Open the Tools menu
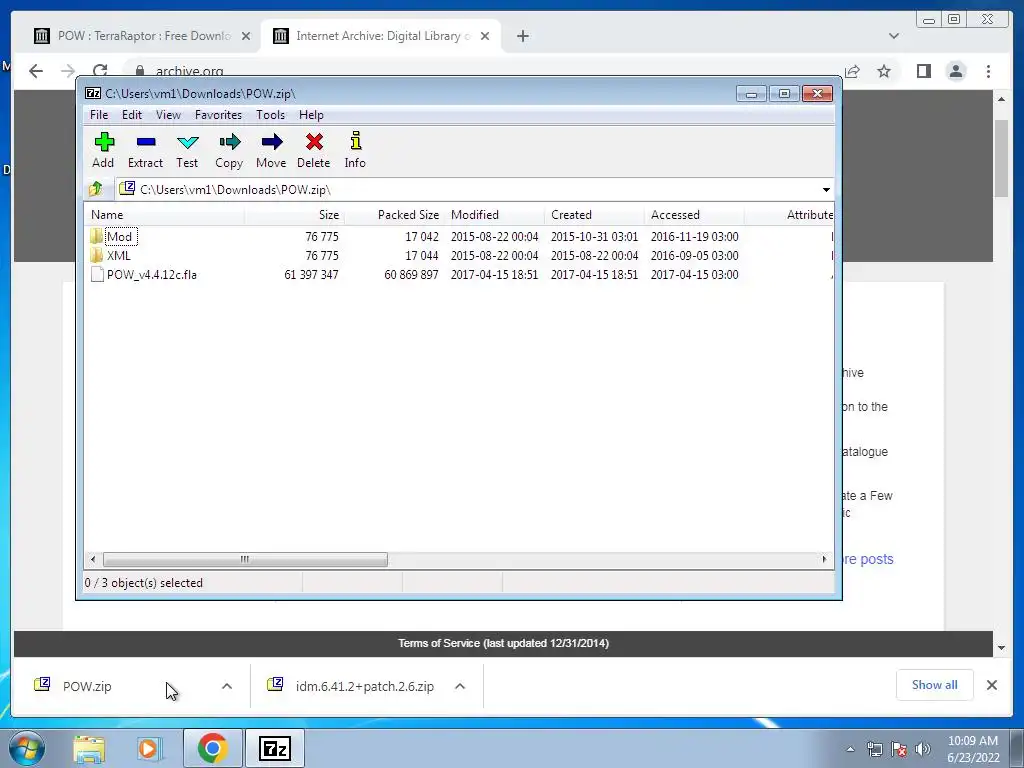Screen dimensions: 1024x768 pyautogui.click(x=270, y=115)
